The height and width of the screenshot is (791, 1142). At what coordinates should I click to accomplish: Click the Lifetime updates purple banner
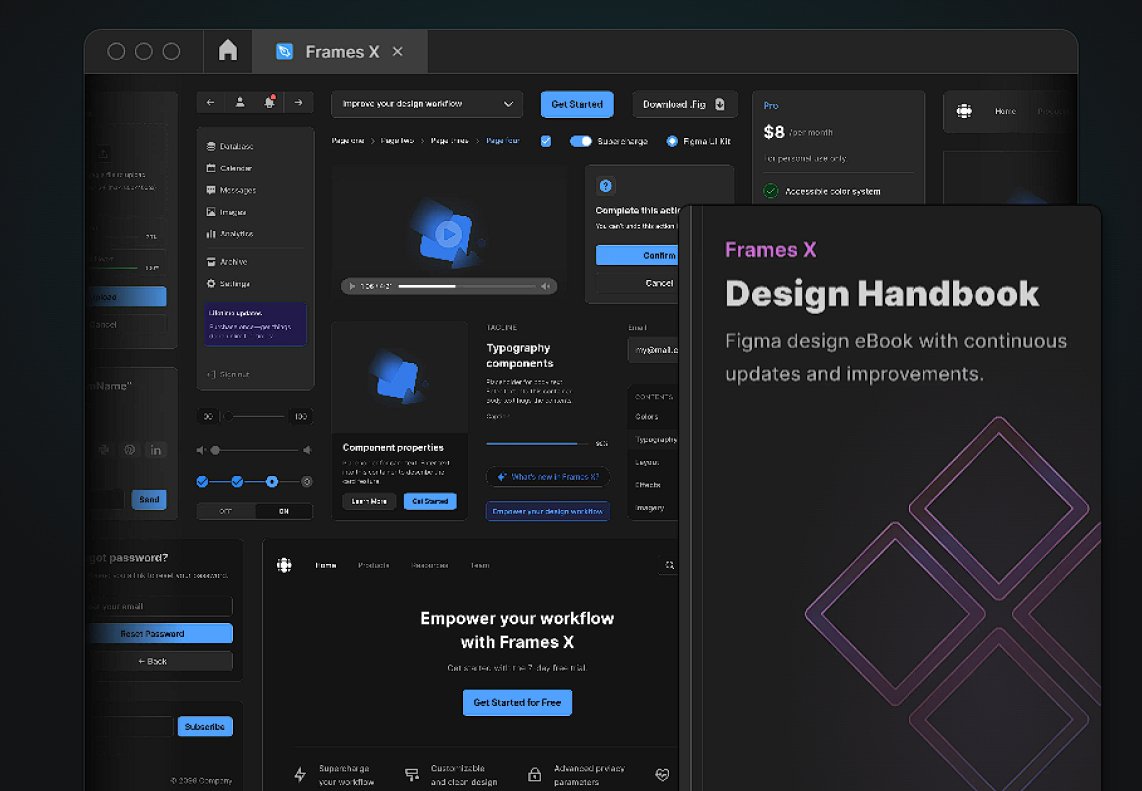tap(255, 324)
